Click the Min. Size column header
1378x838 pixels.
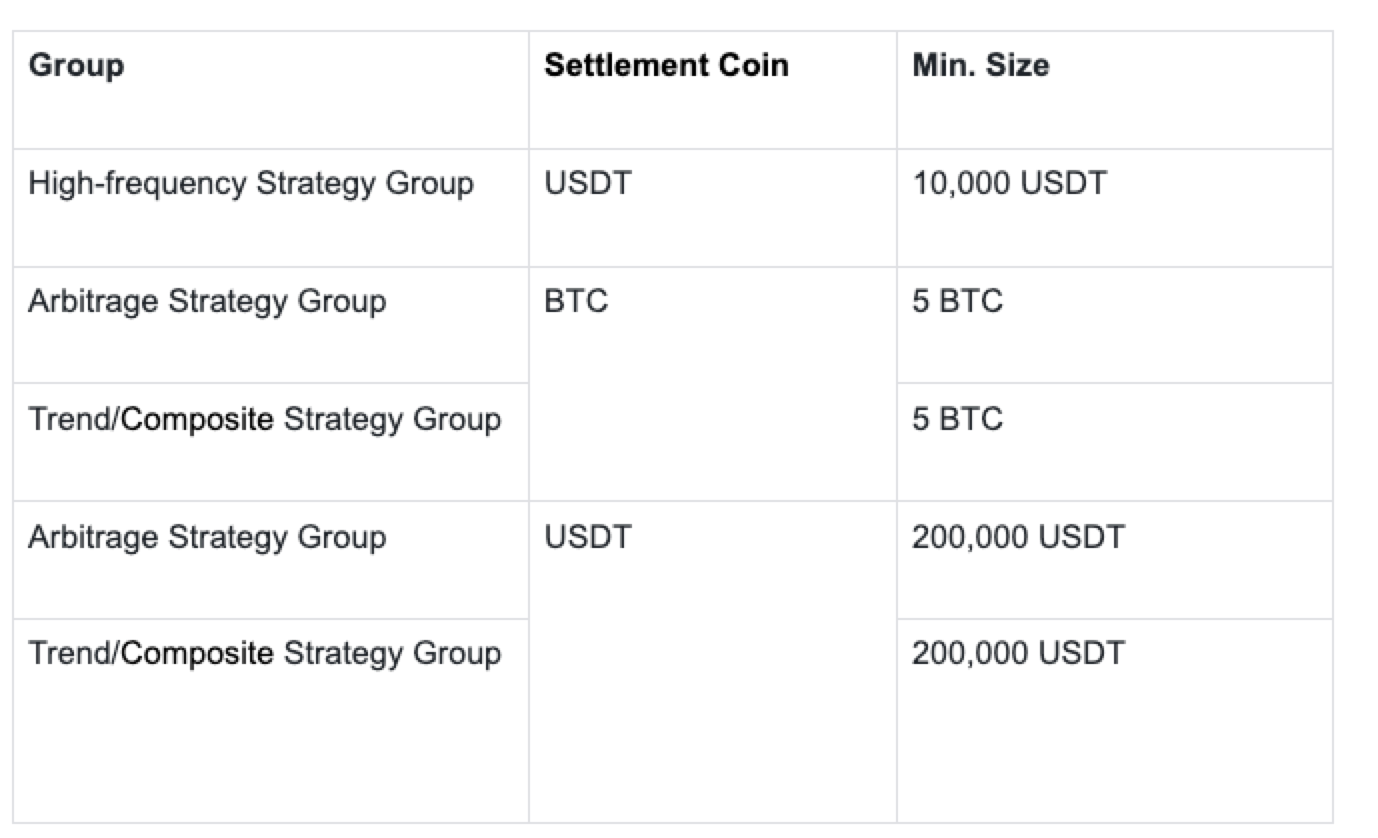(x=1115, y=90)
